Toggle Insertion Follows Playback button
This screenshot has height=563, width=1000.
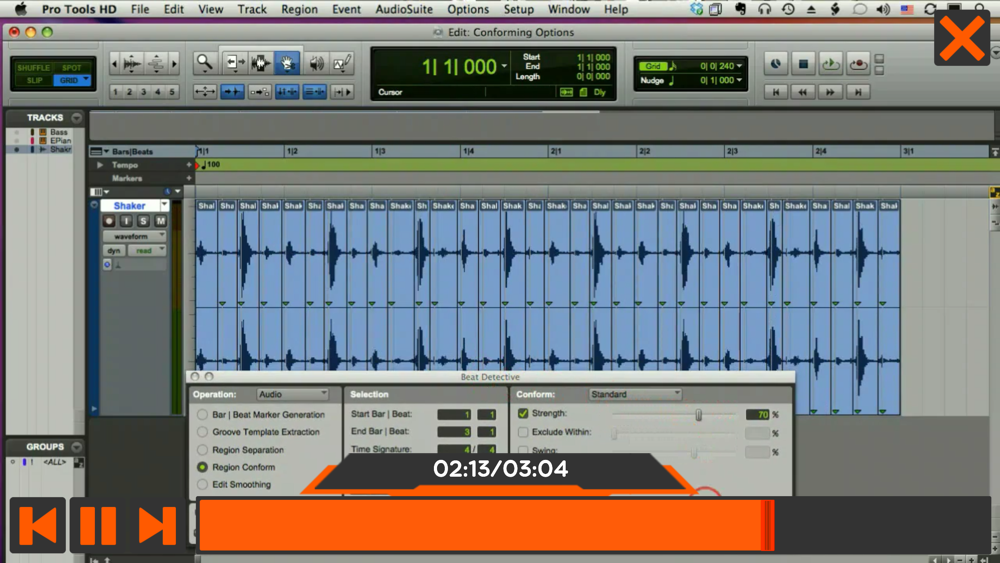342,92
